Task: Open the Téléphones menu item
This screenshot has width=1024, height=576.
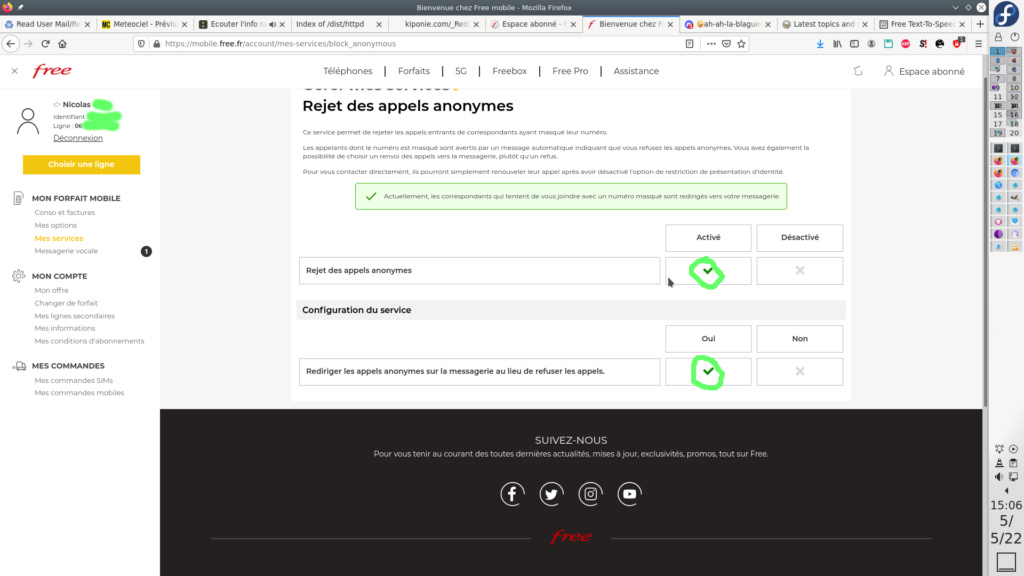Action: [x=347, y=71]
